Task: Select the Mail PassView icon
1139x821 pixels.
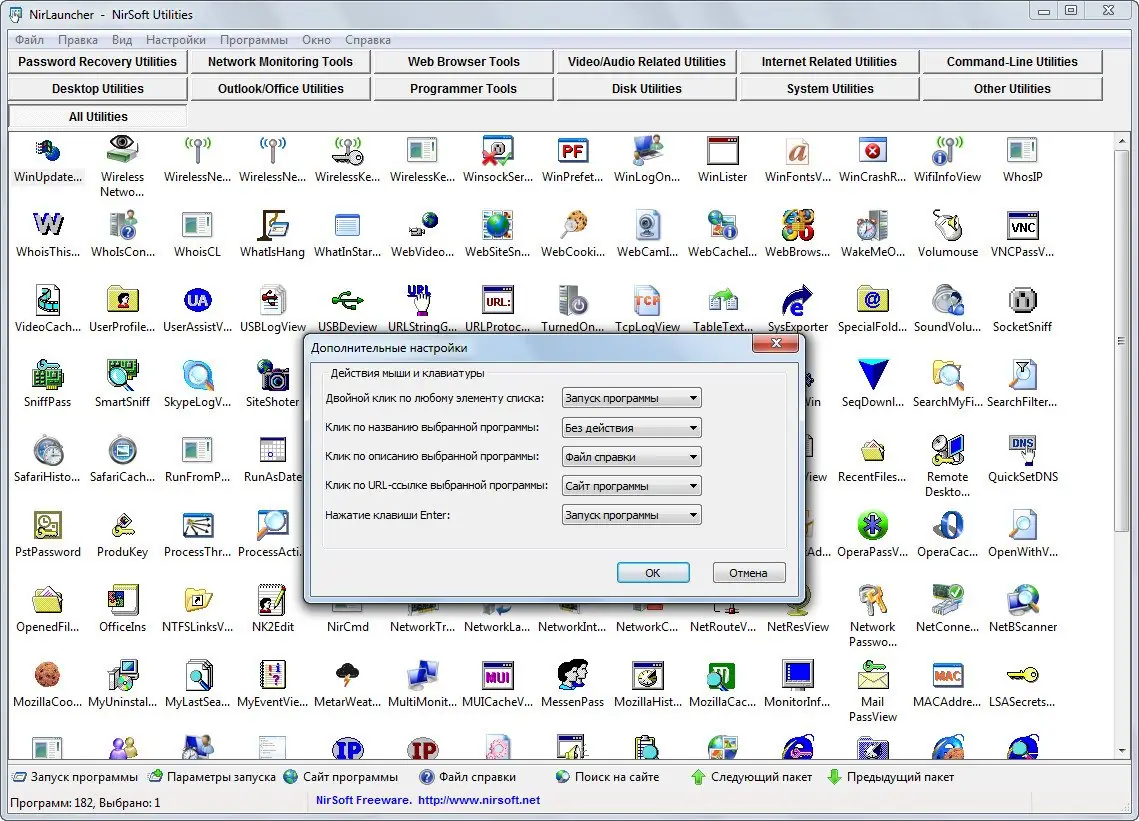Action: tap(872, 675)
